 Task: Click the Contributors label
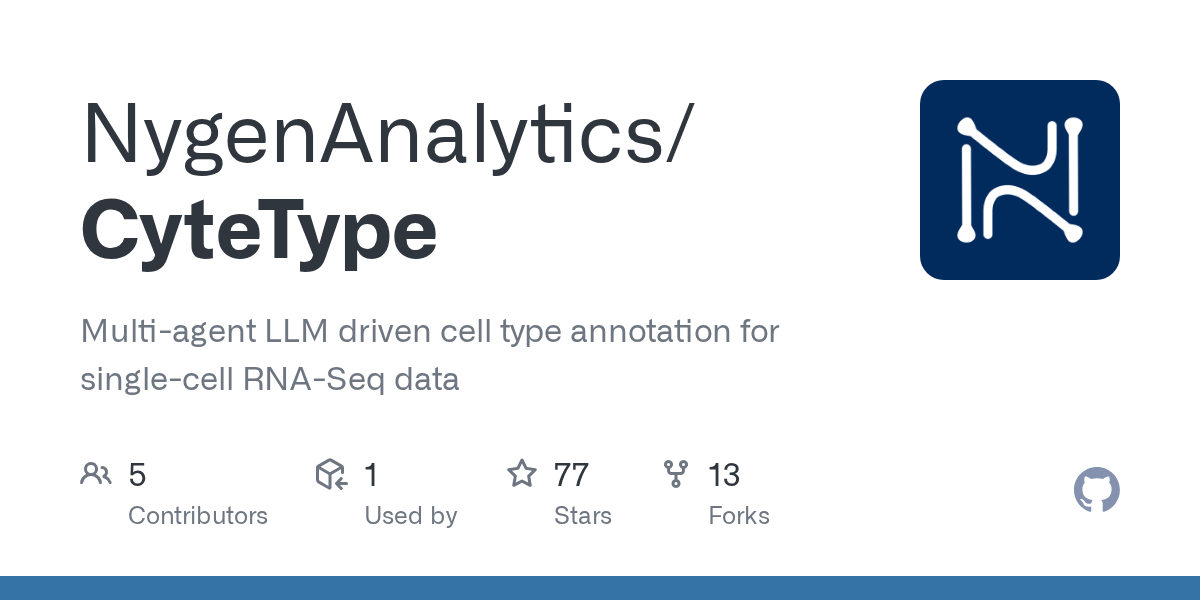(x=198, y=516)
